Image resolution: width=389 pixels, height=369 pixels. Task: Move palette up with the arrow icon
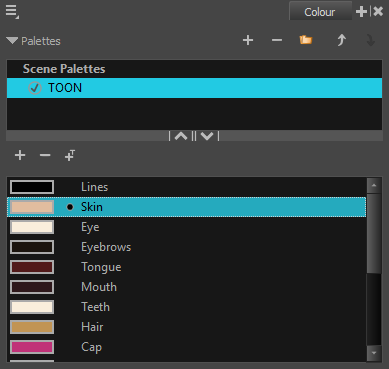341,41
